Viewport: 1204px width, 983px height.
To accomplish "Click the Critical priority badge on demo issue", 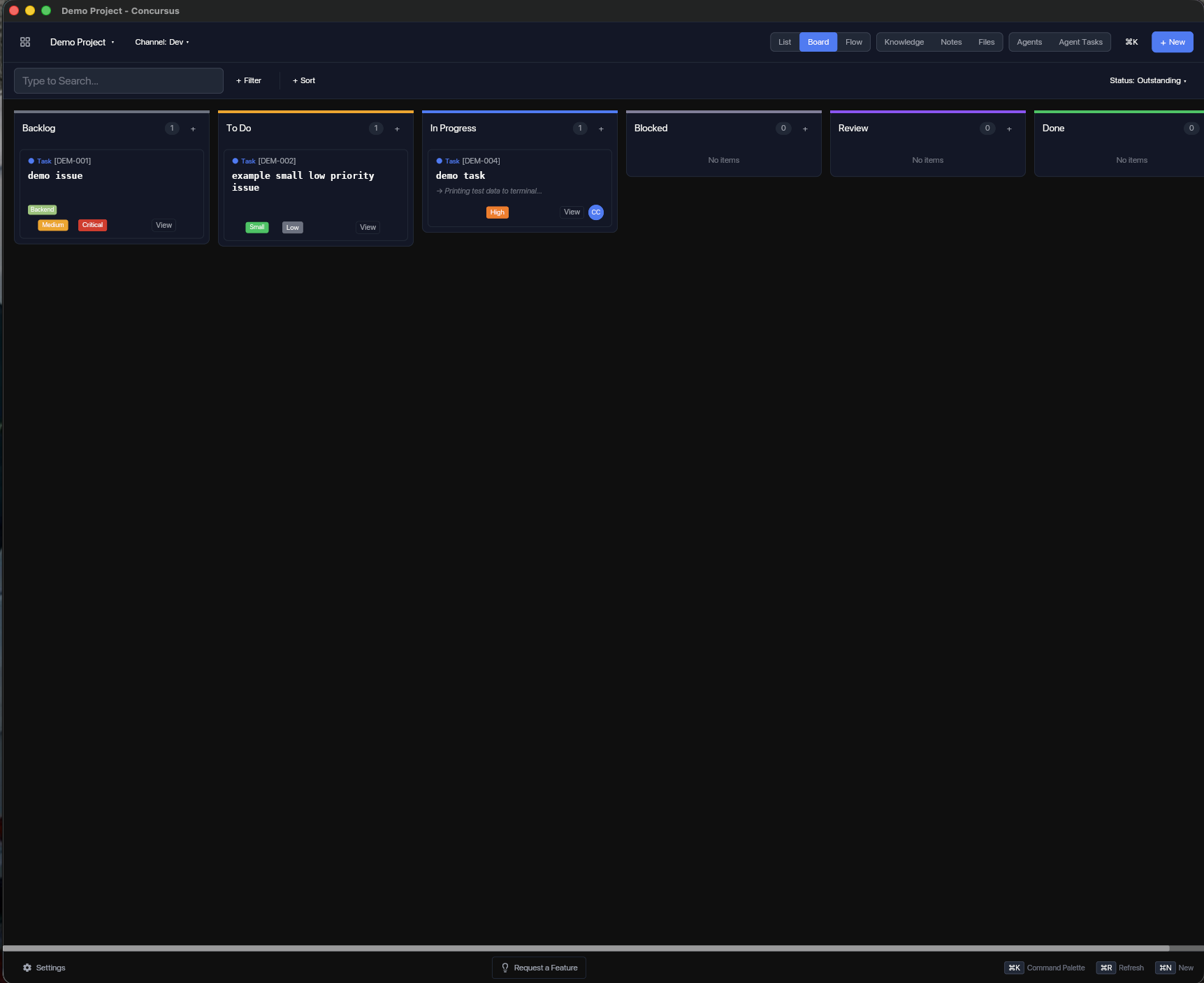I will point(92,225).
